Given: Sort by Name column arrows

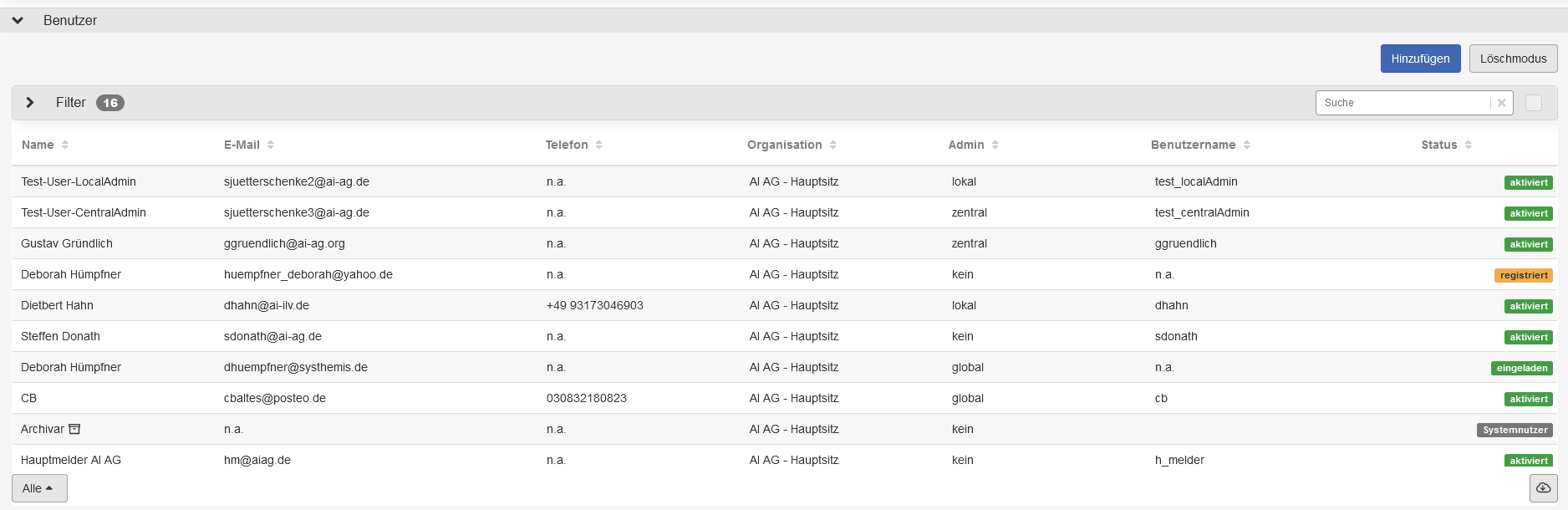Looking at the screenshot, I should point(65,145).
